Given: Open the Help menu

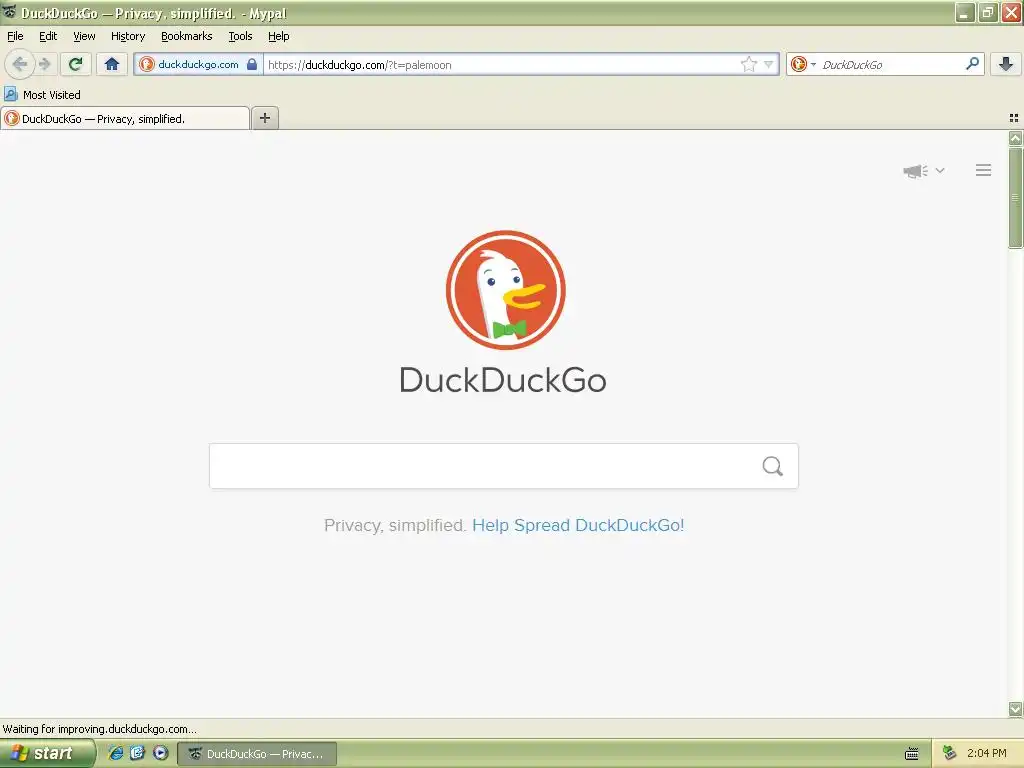Looking at the screenshot, I should (x=279, y=36).
